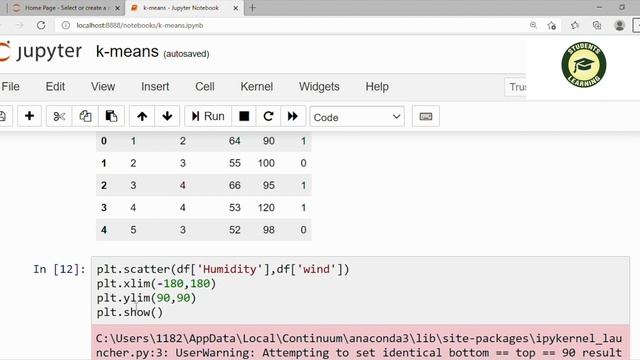Paste cells below icon

pos(111,116)
